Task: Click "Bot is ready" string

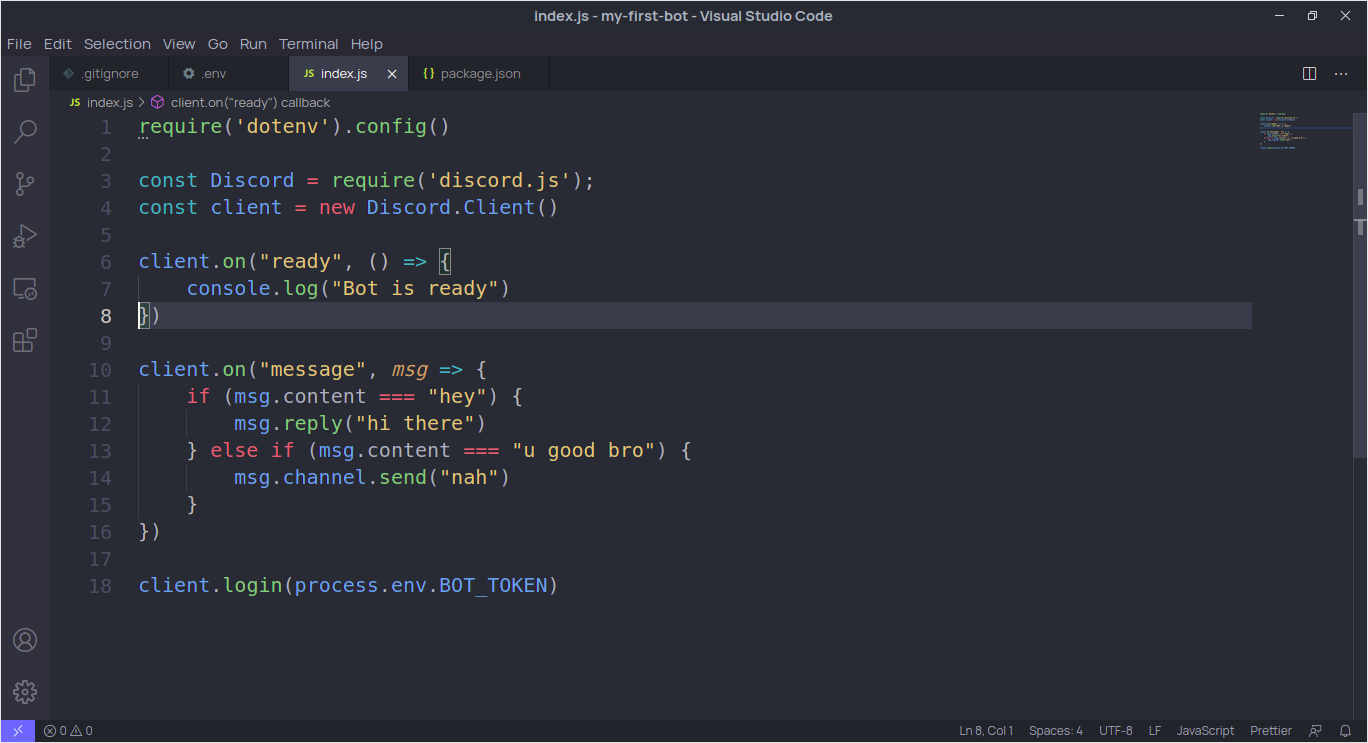Action: point(415,289)
